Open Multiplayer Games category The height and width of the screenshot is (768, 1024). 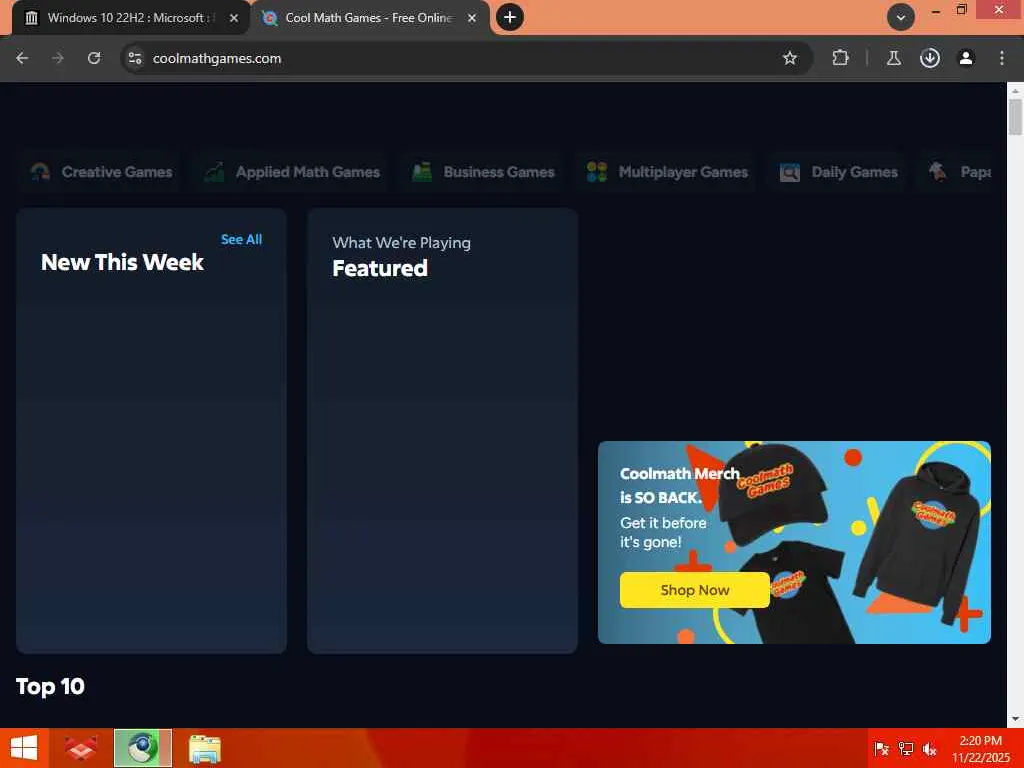click(667, 172)
